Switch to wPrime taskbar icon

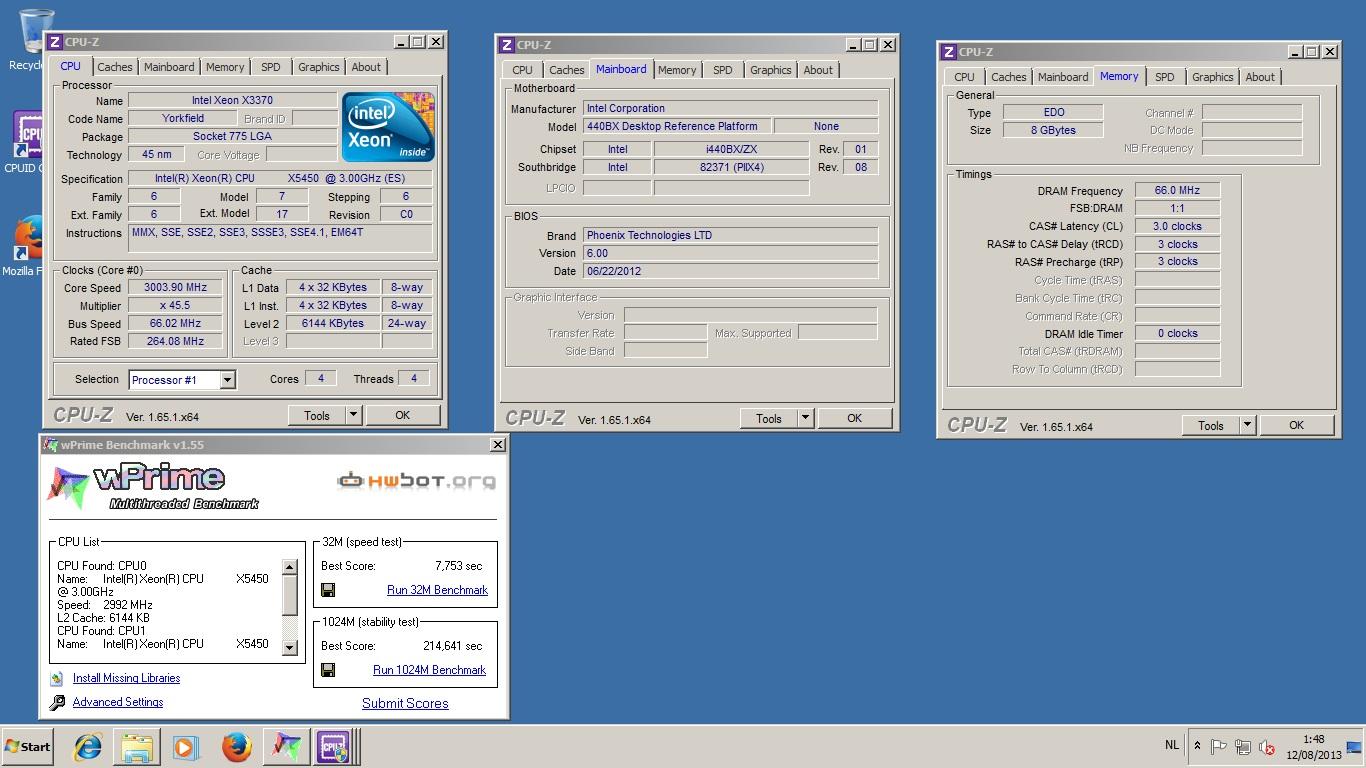[285, 747]
